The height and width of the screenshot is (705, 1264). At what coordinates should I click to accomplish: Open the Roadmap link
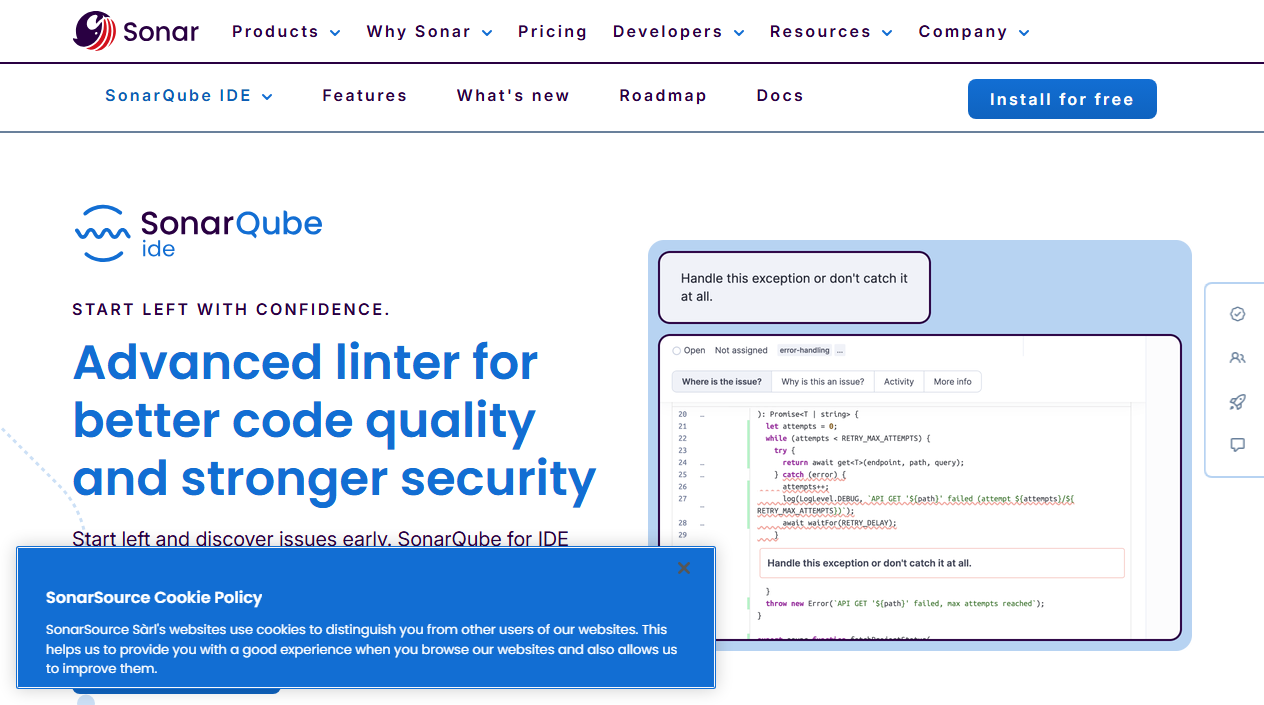663,96
